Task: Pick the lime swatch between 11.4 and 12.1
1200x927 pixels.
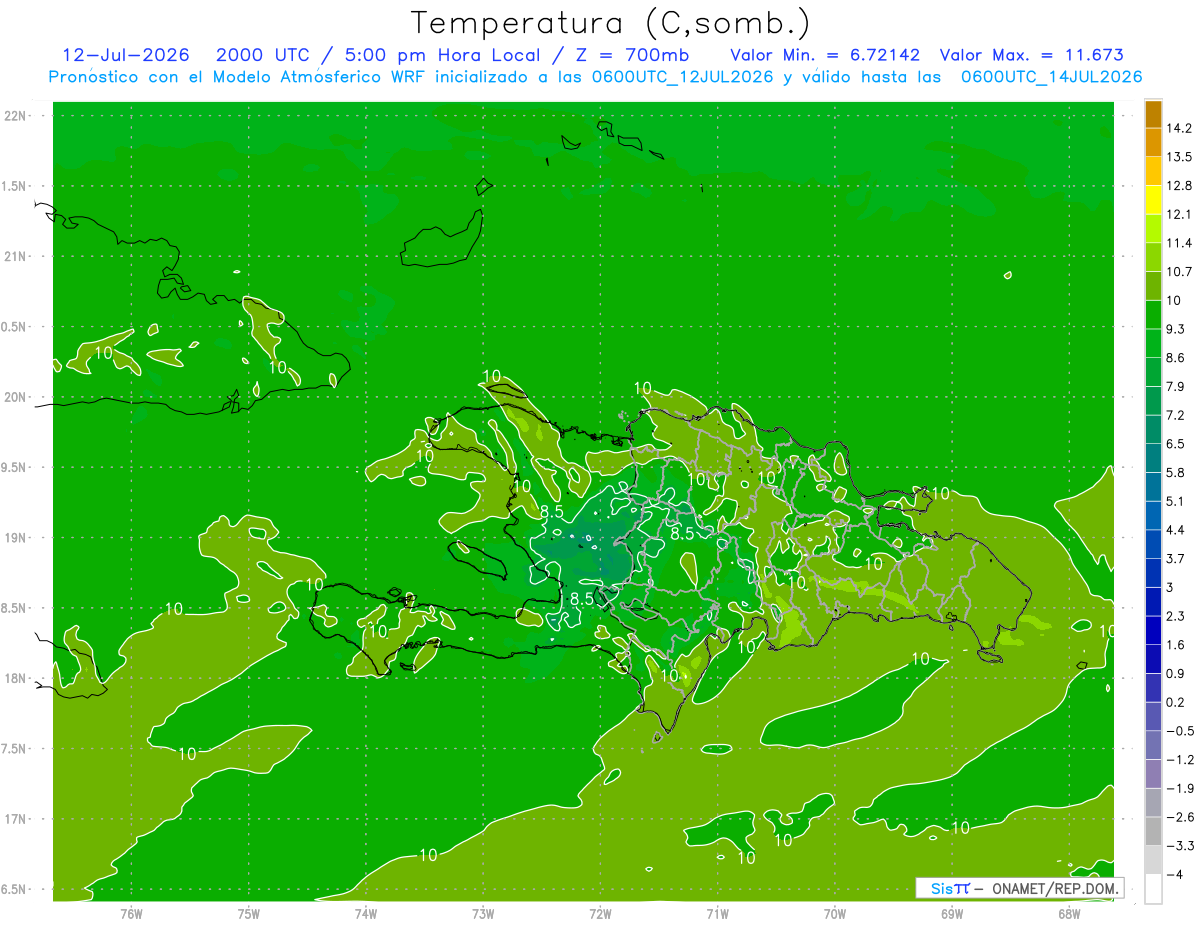Action: (1153, 229)
